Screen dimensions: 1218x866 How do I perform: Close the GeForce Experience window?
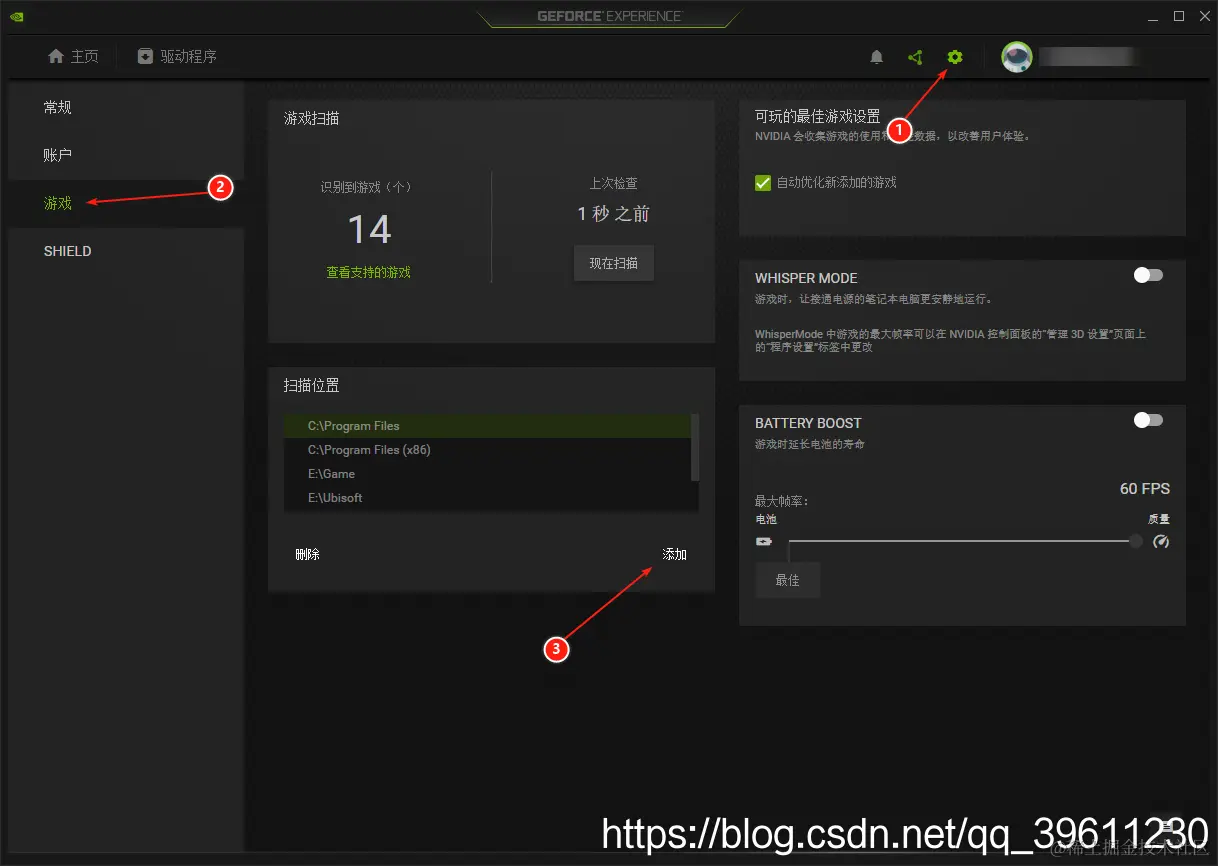[x=1203, y=16]
